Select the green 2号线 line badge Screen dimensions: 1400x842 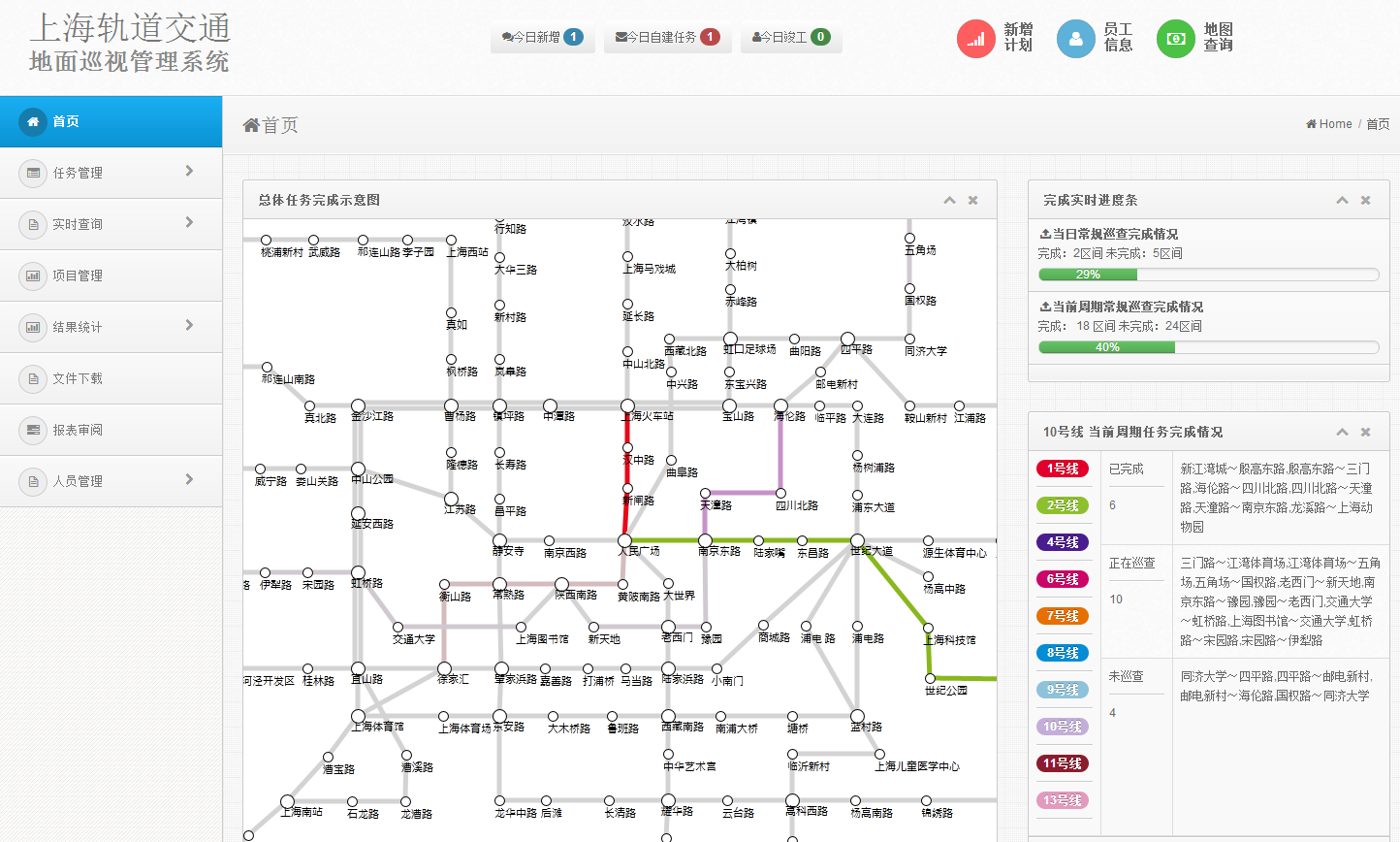1063,505
